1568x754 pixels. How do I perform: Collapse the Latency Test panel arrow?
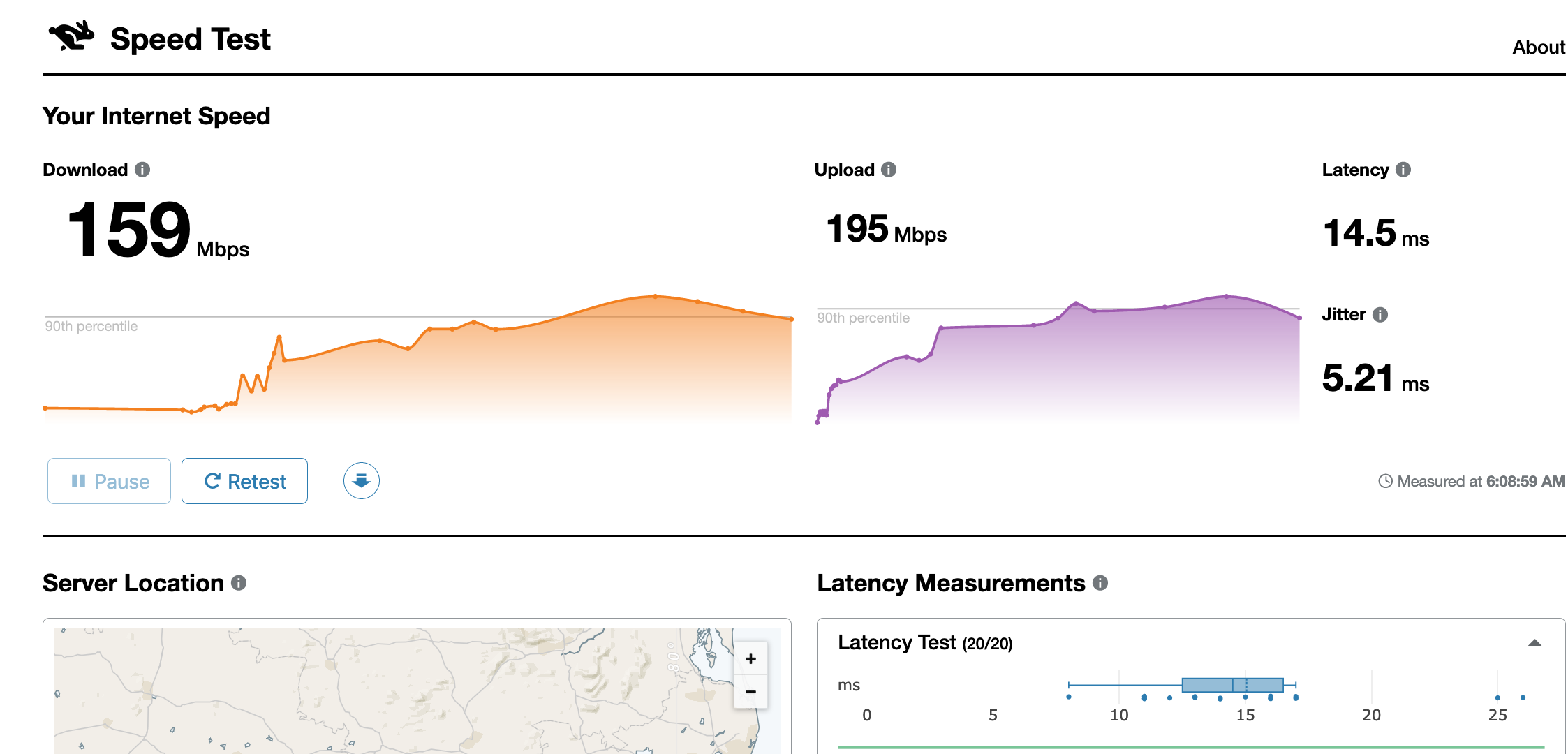(1534, 643)
